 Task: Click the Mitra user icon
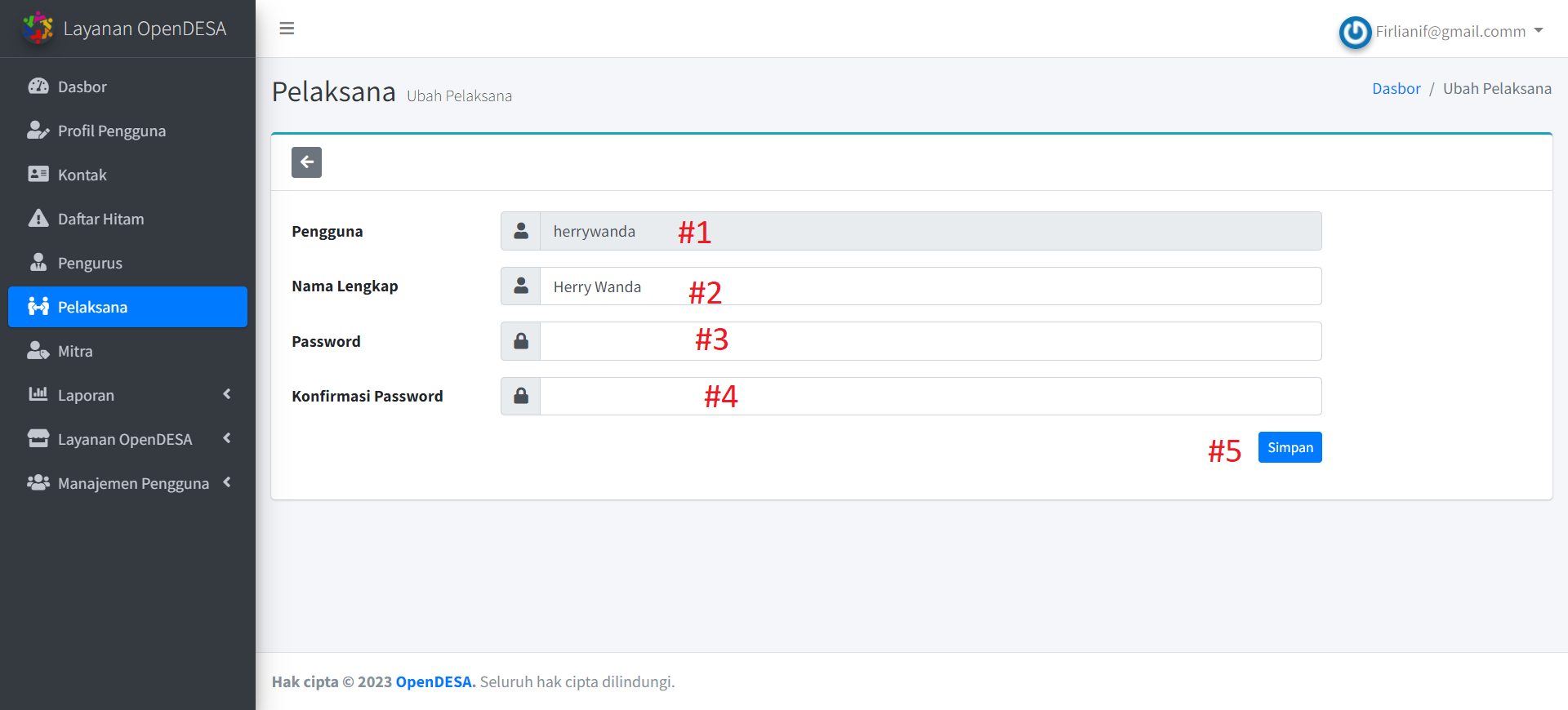click(38, 351)
